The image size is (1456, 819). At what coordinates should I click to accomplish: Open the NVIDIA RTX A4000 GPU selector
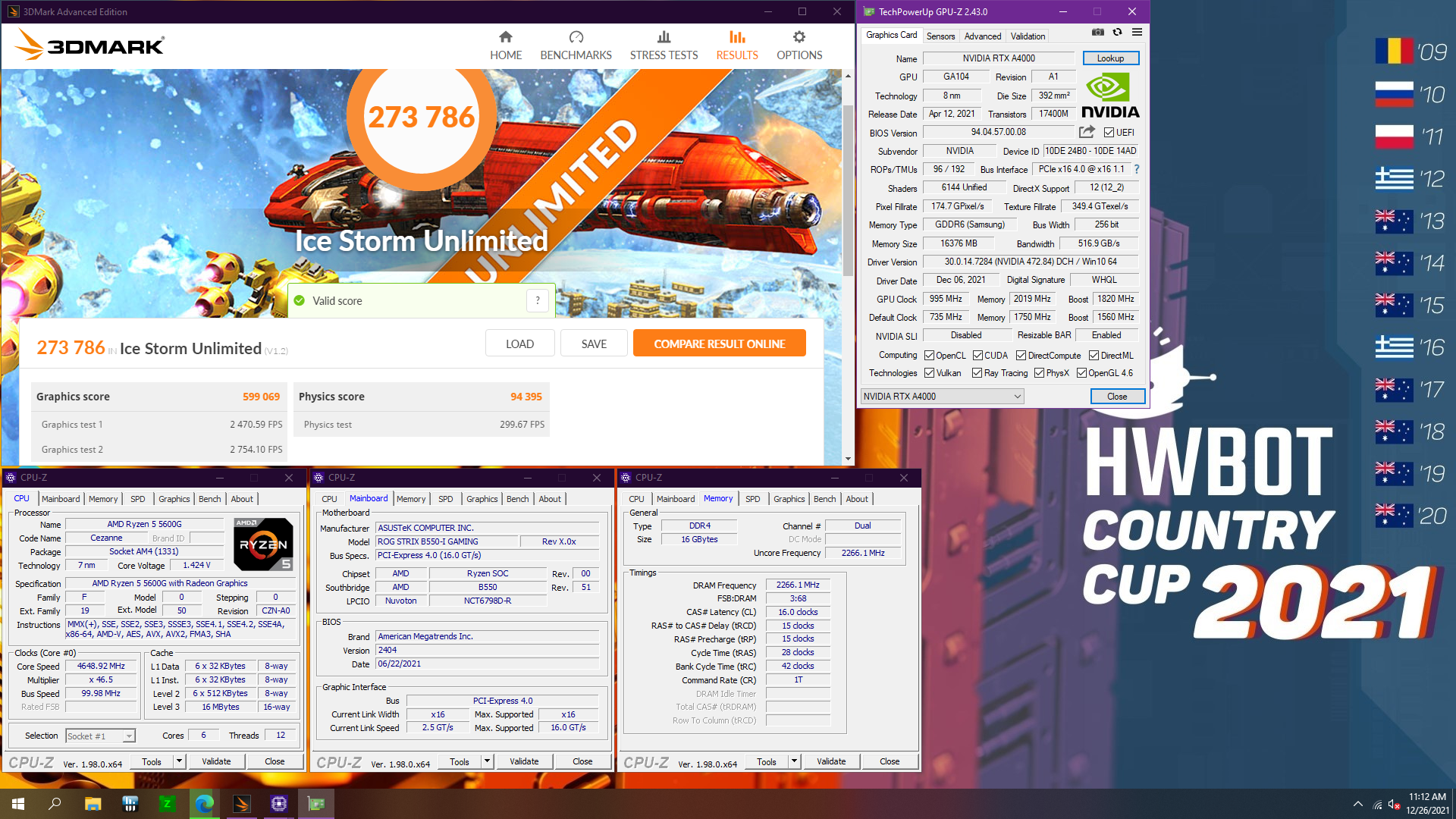pyautogui.click(x=942, y=397)
